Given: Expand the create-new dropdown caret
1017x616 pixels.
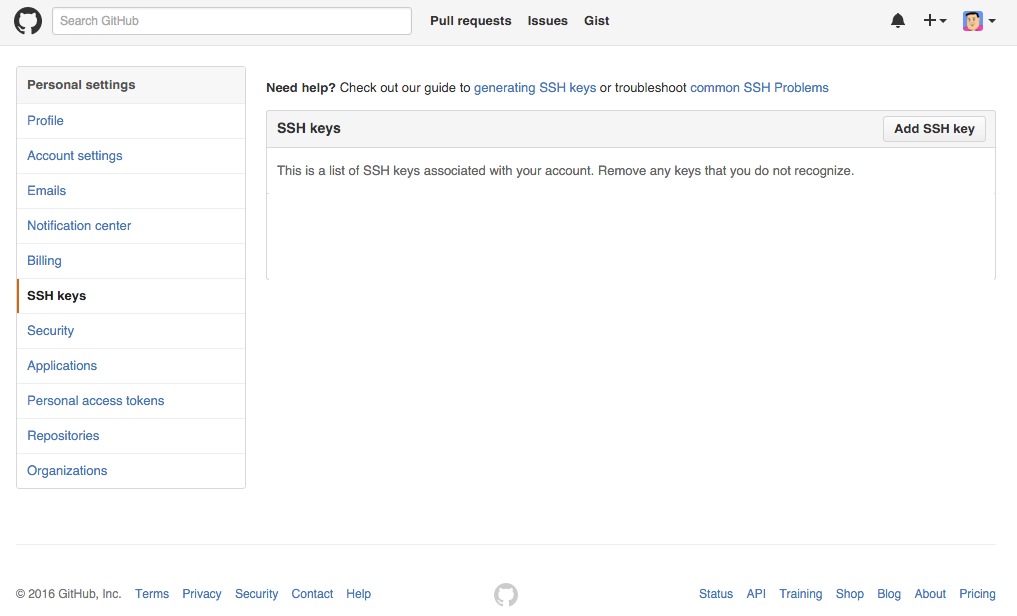Looking at the screenshot, I should point(941,22).
